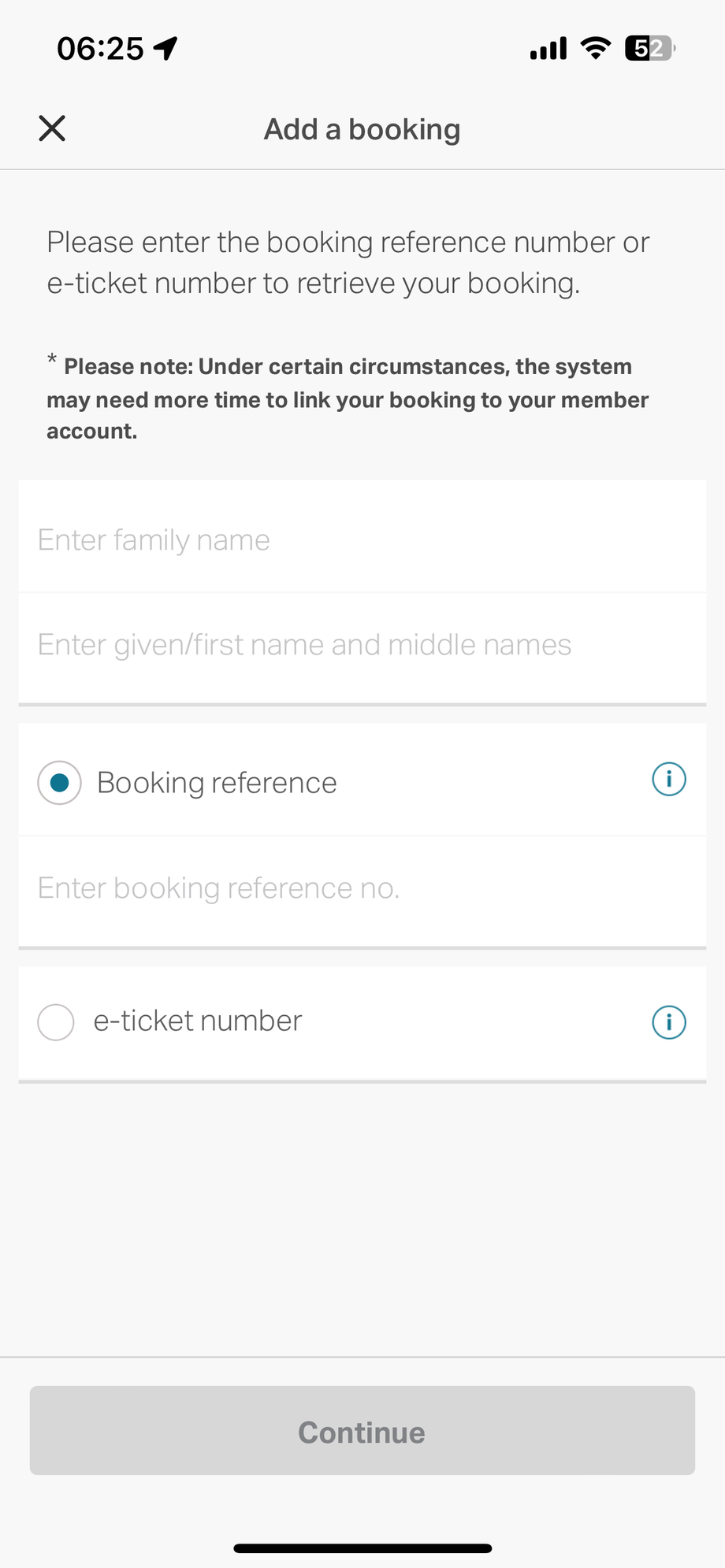The height and width of the screenshot is (1568, 725).
Task: Click the e-ticket number label text
Action: tap(198, 1021)
